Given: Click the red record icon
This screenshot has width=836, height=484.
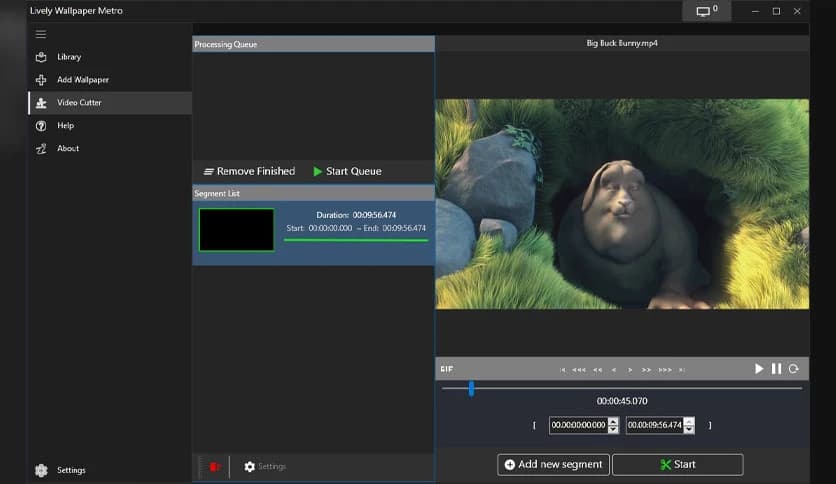Looking at the screenshot, I should [x=214, y=467].
